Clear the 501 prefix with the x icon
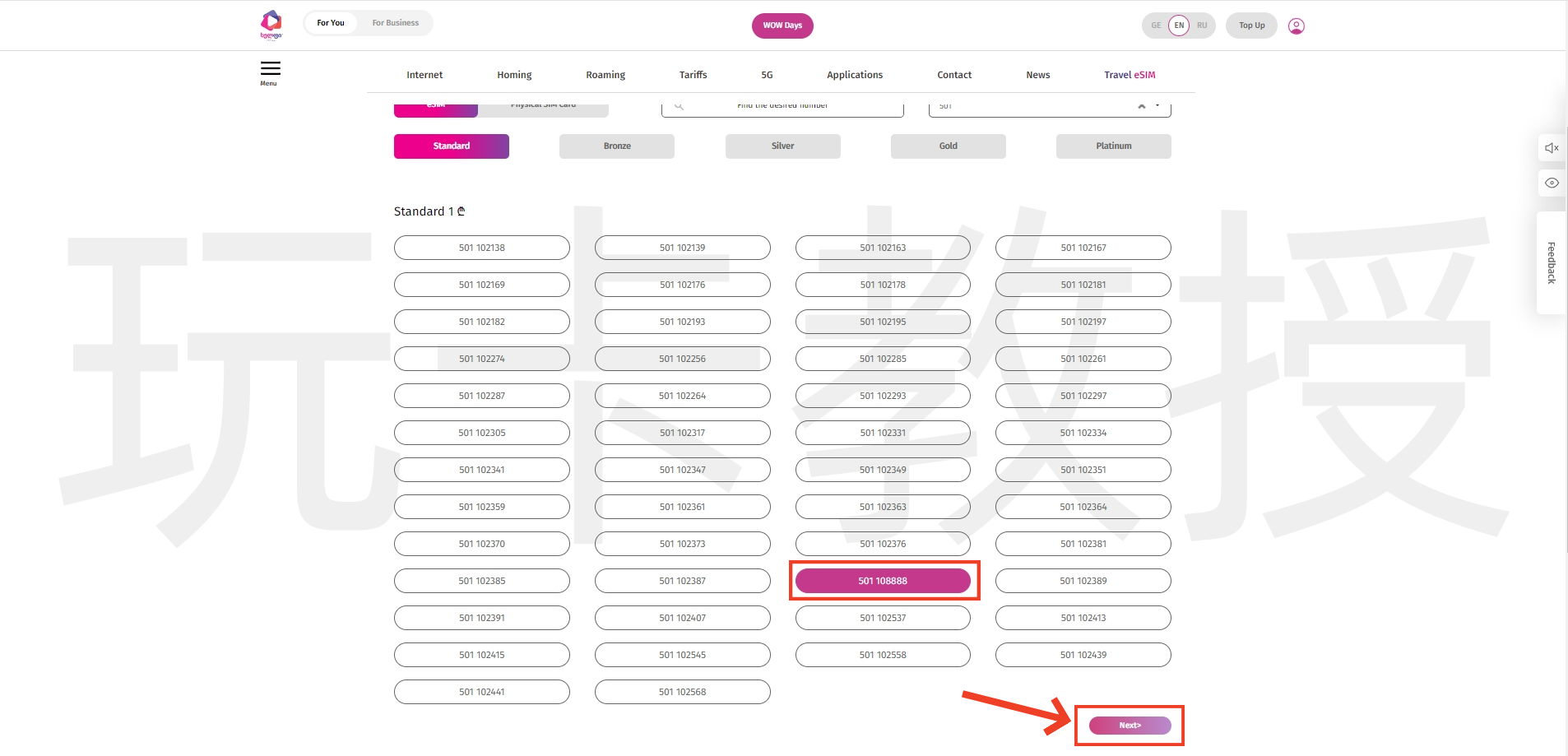The image size is (1568, 756). pos(1142,106)
